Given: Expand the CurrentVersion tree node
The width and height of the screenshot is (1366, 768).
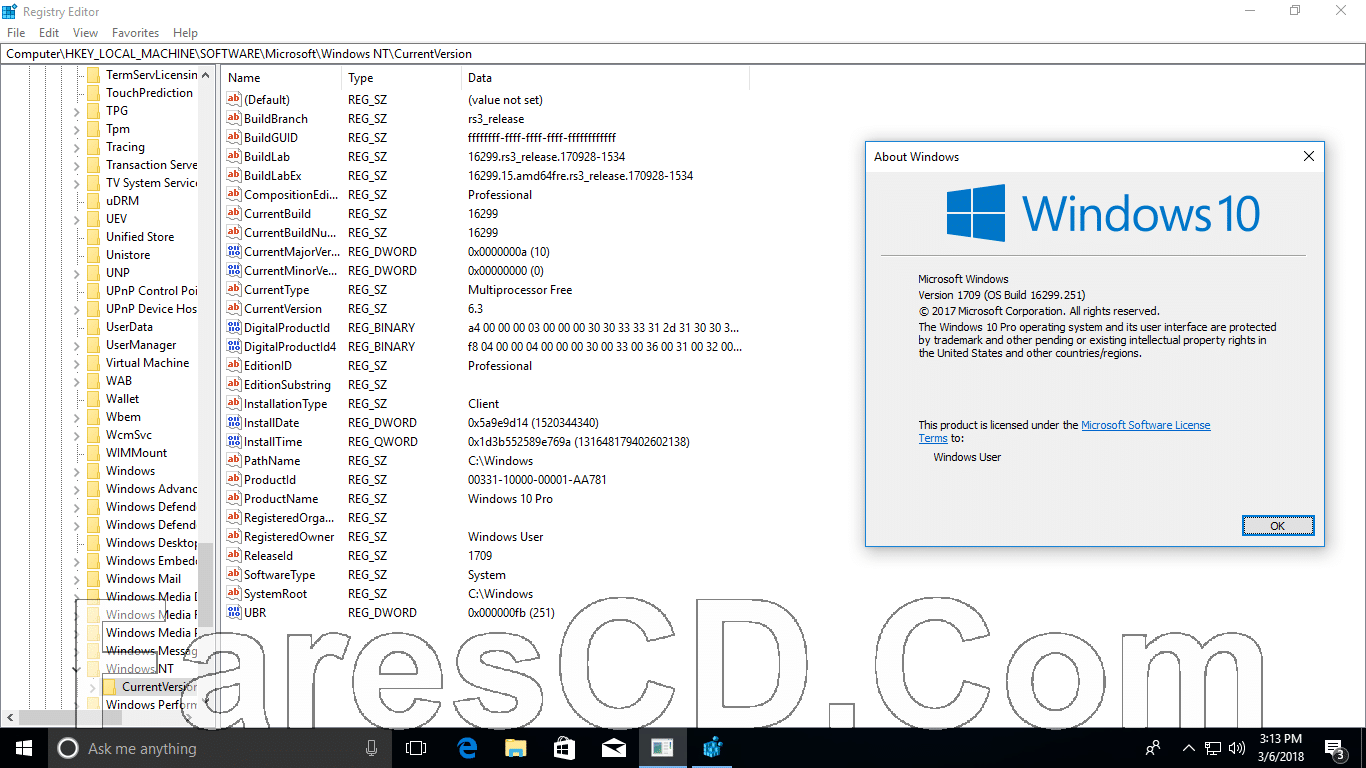Looking at the screenshot, I should click(x=93, y=687).
